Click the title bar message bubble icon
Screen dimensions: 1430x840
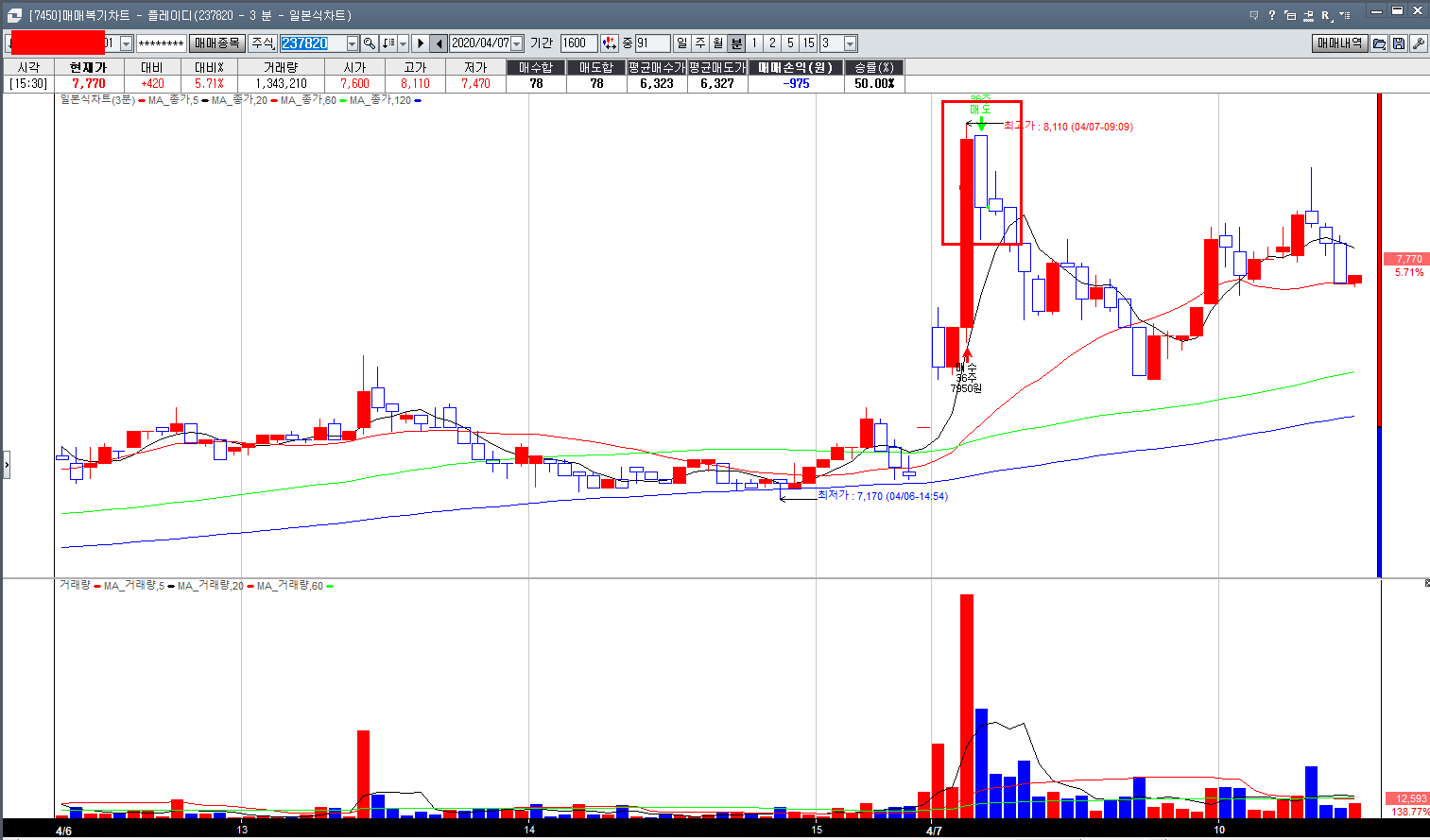1254,15
